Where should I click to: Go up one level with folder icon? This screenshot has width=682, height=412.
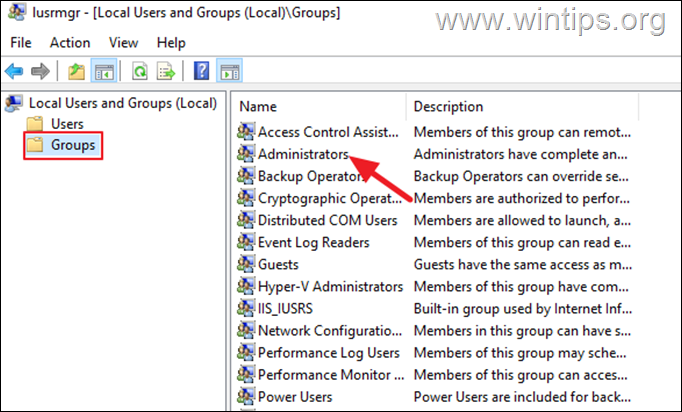(77, 71)
